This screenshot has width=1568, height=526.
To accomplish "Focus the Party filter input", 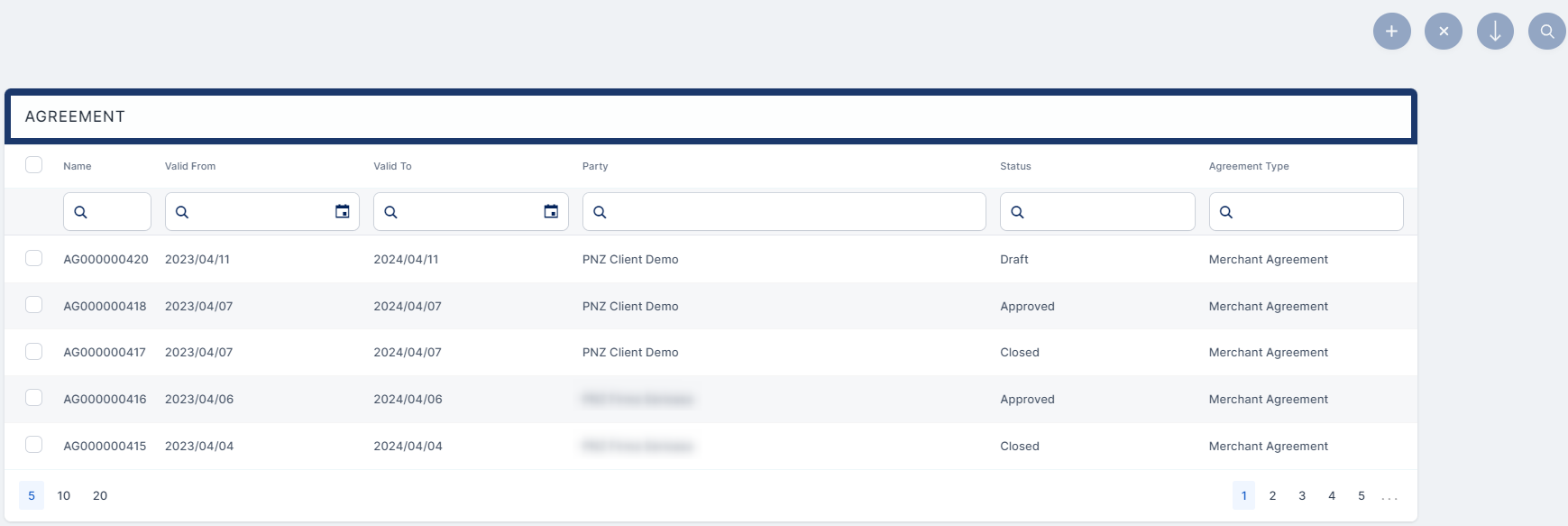I will (x=784, y=212).
